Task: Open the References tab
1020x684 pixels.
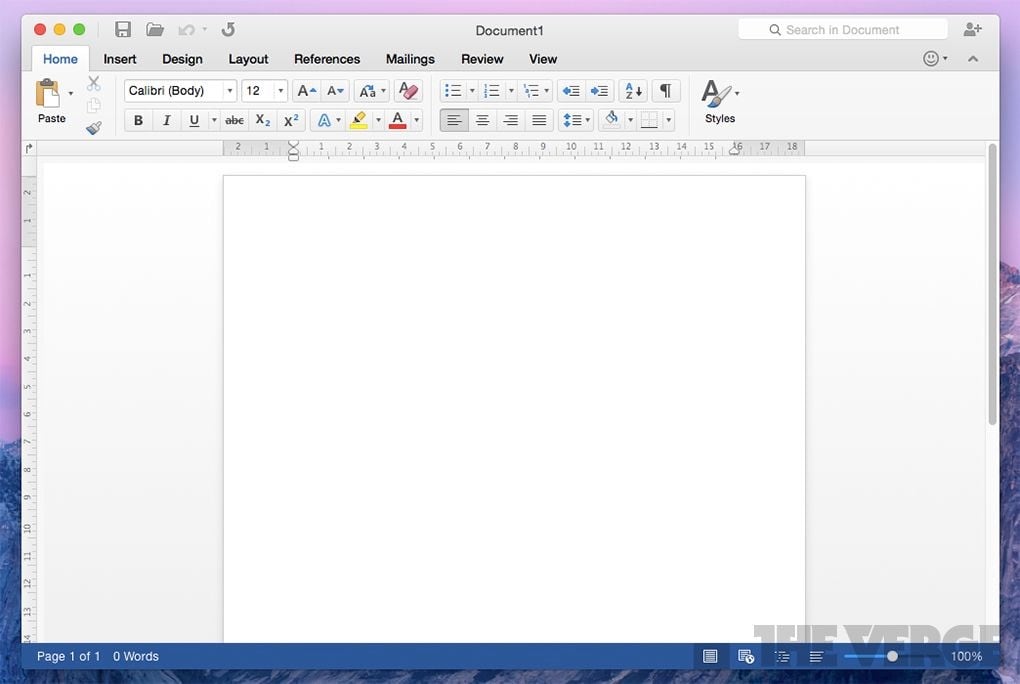Action: (327, 59)
